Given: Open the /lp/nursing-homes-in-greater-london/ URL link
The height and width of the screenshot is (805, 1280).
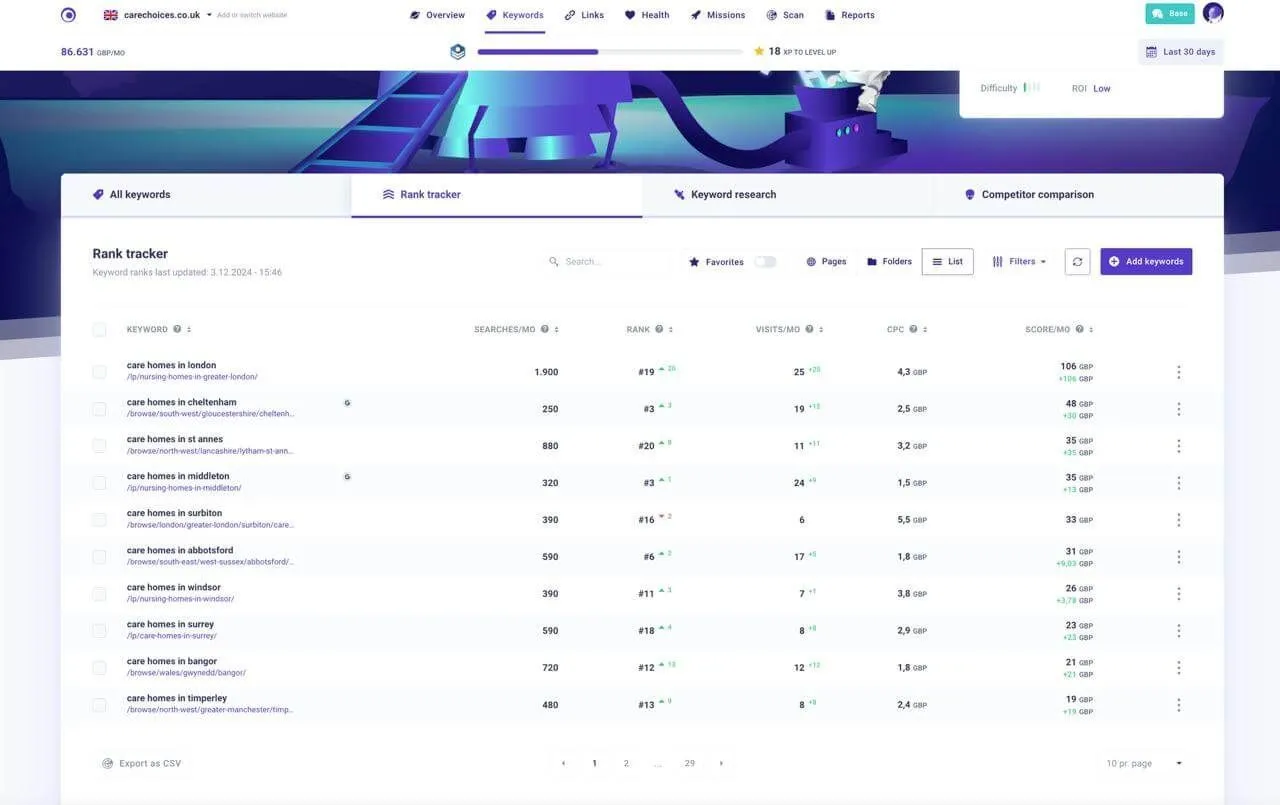Looking at the screenshot, I should tap(192, 377).
